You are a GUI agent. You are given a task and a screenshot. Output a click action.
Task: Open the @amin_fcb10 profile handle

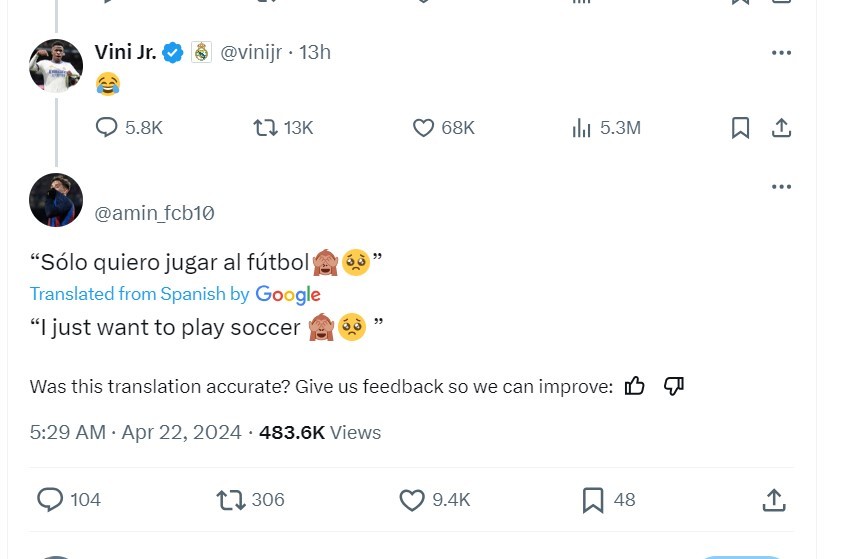(154, 213)
